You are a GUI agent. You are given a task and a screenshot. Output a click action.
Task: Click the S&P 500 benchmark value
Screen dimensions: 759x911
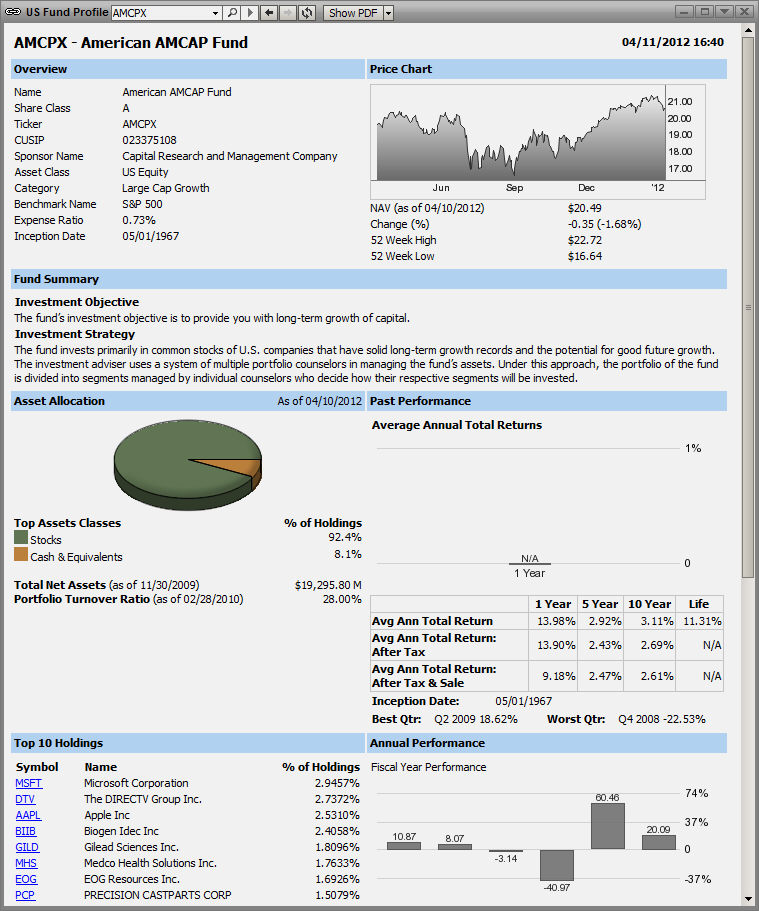(142, 204)
